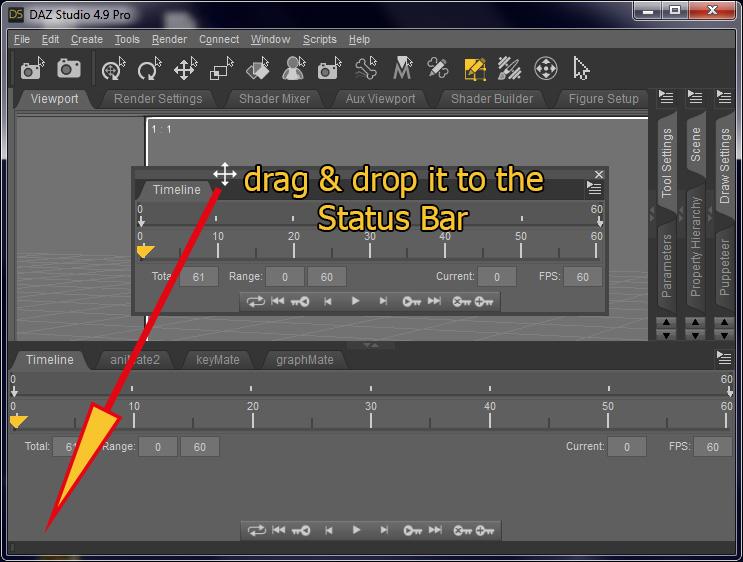
Task: Add keyframe button in floating Timeline
Action: tap(483, 301)
